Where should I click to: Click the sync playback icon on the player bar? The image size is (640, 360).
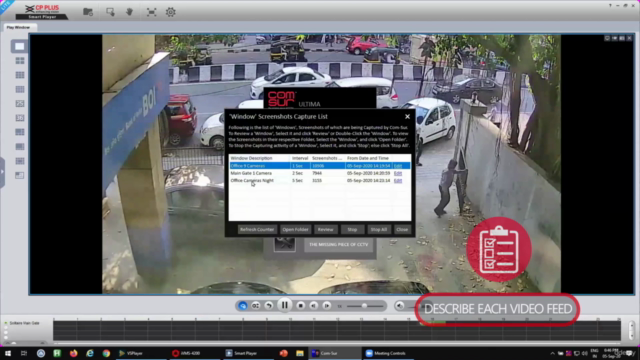pos(242,306)
